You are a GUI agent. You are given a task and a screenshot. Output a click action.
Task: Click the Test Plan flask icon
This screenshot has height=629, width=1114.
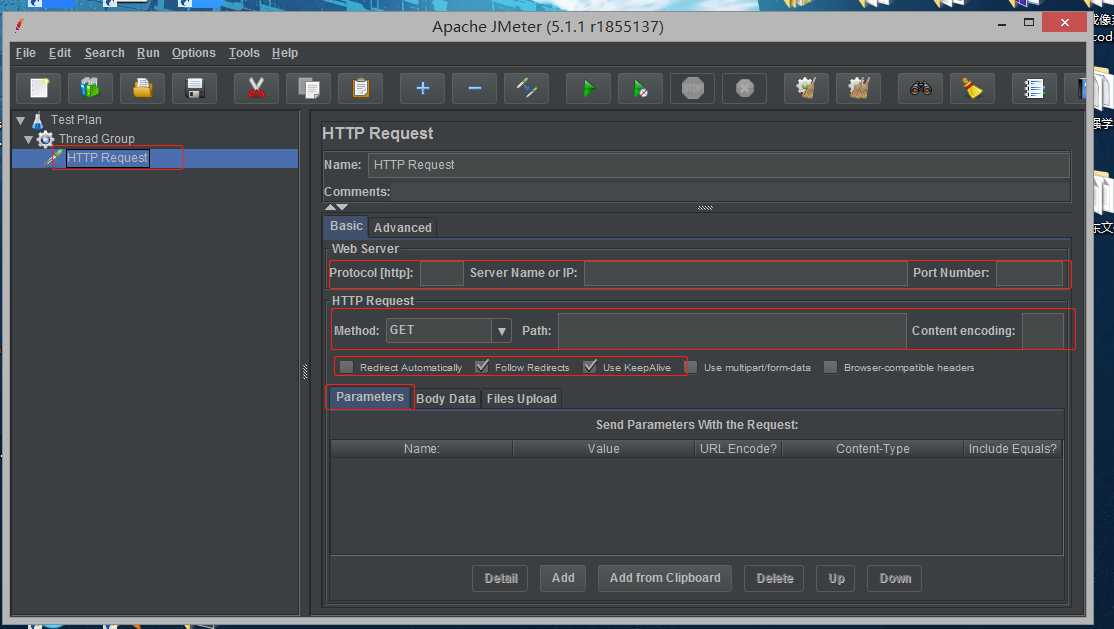click(38, 120)
